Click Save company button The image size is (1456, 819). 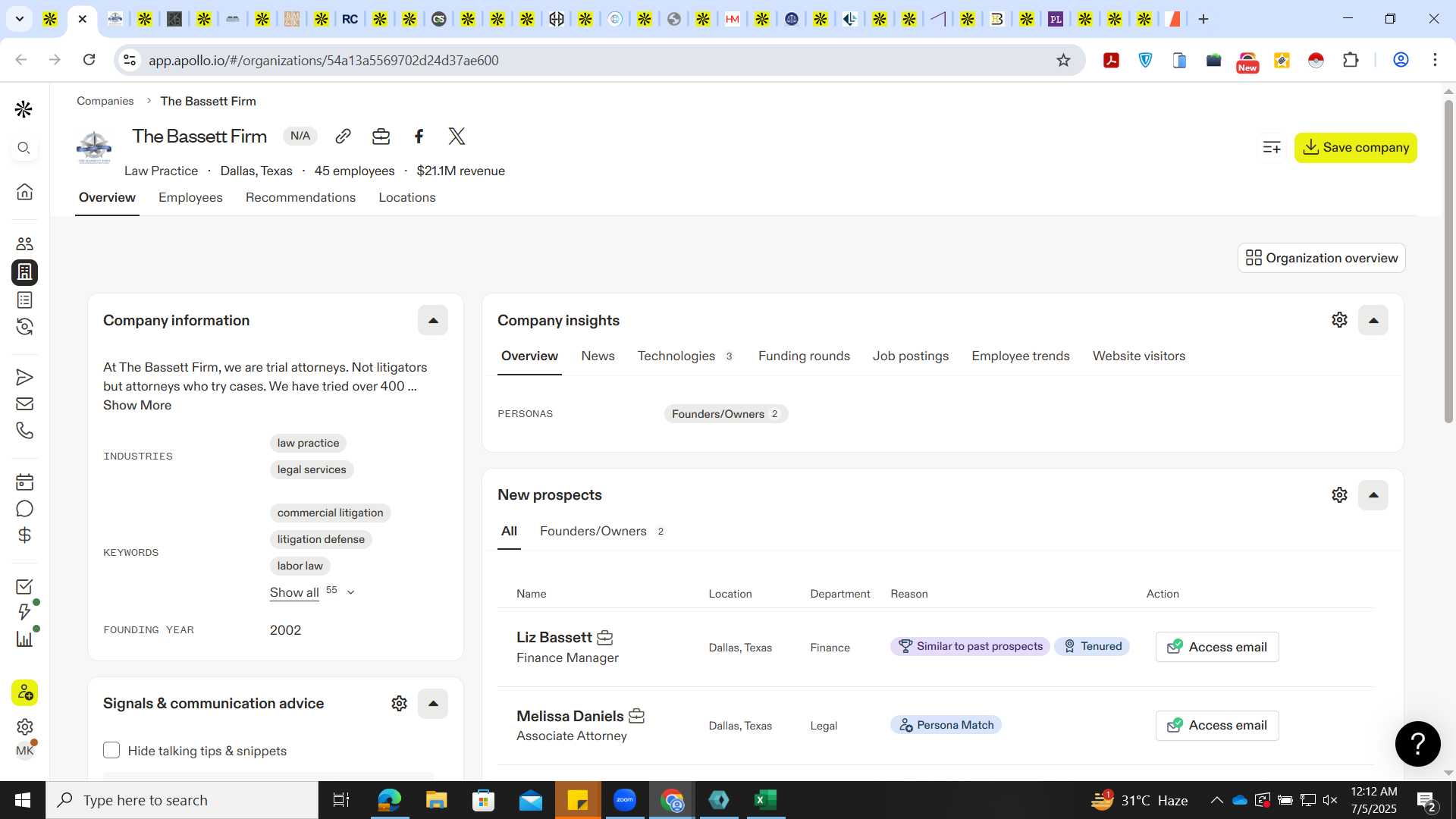tap(1356, 147)
